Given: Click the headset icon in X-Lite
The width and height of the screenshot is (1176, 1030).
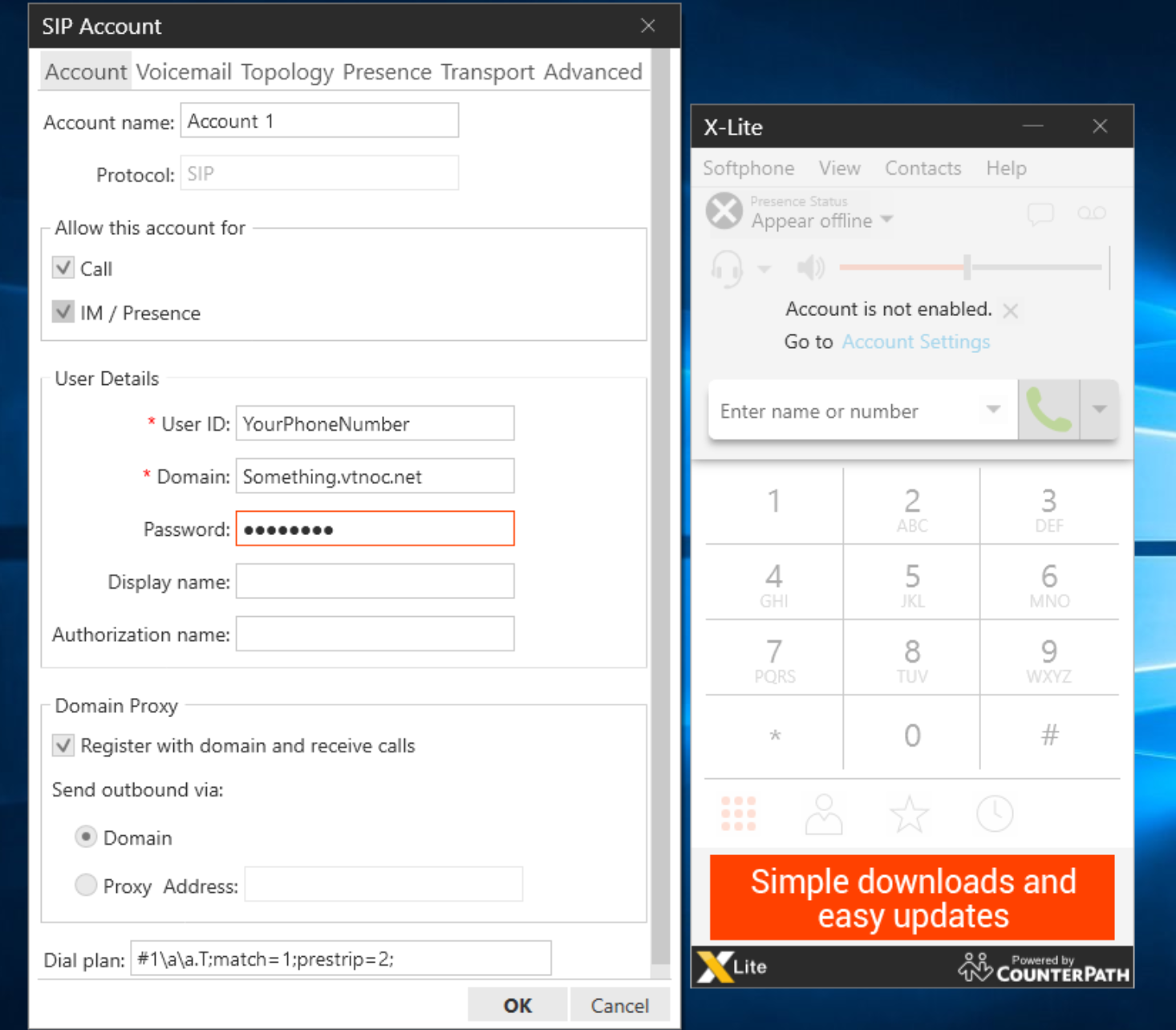Looking at the screenshot, I should (x=727, y=268).
